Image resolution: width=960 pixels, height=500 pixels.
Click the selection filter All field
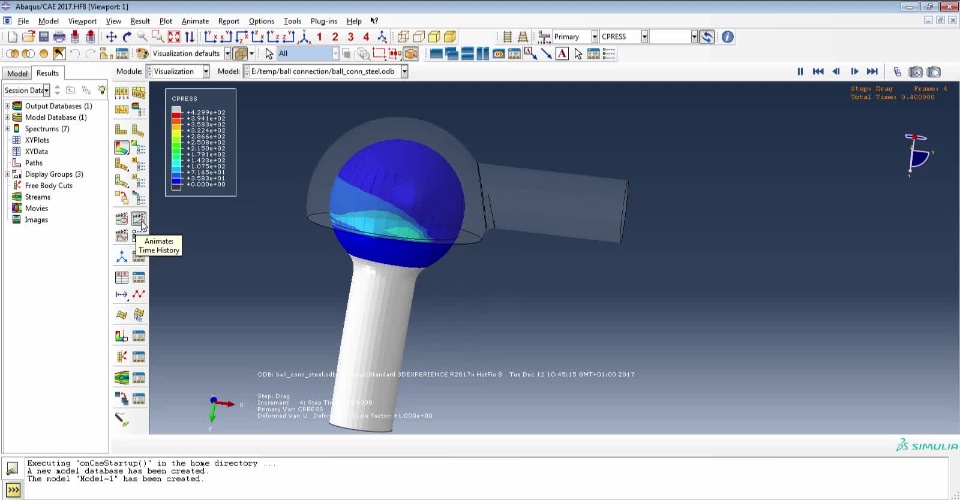pyautogui.click(x=308, y=54)
